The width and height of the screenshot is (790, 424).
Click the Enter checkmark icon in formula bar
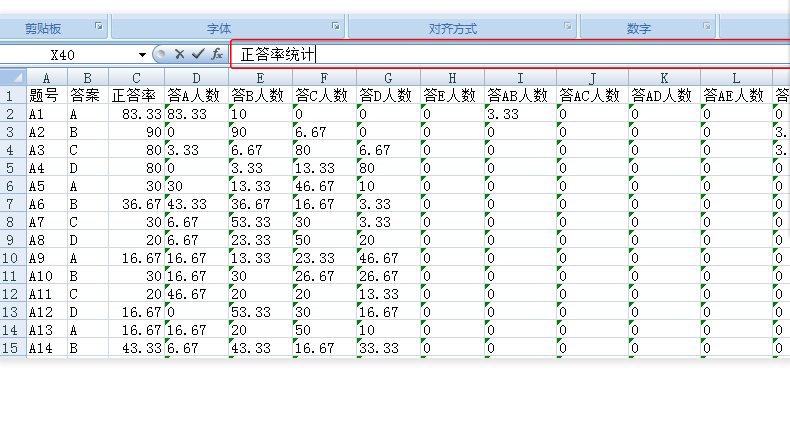tap(198, 54)
